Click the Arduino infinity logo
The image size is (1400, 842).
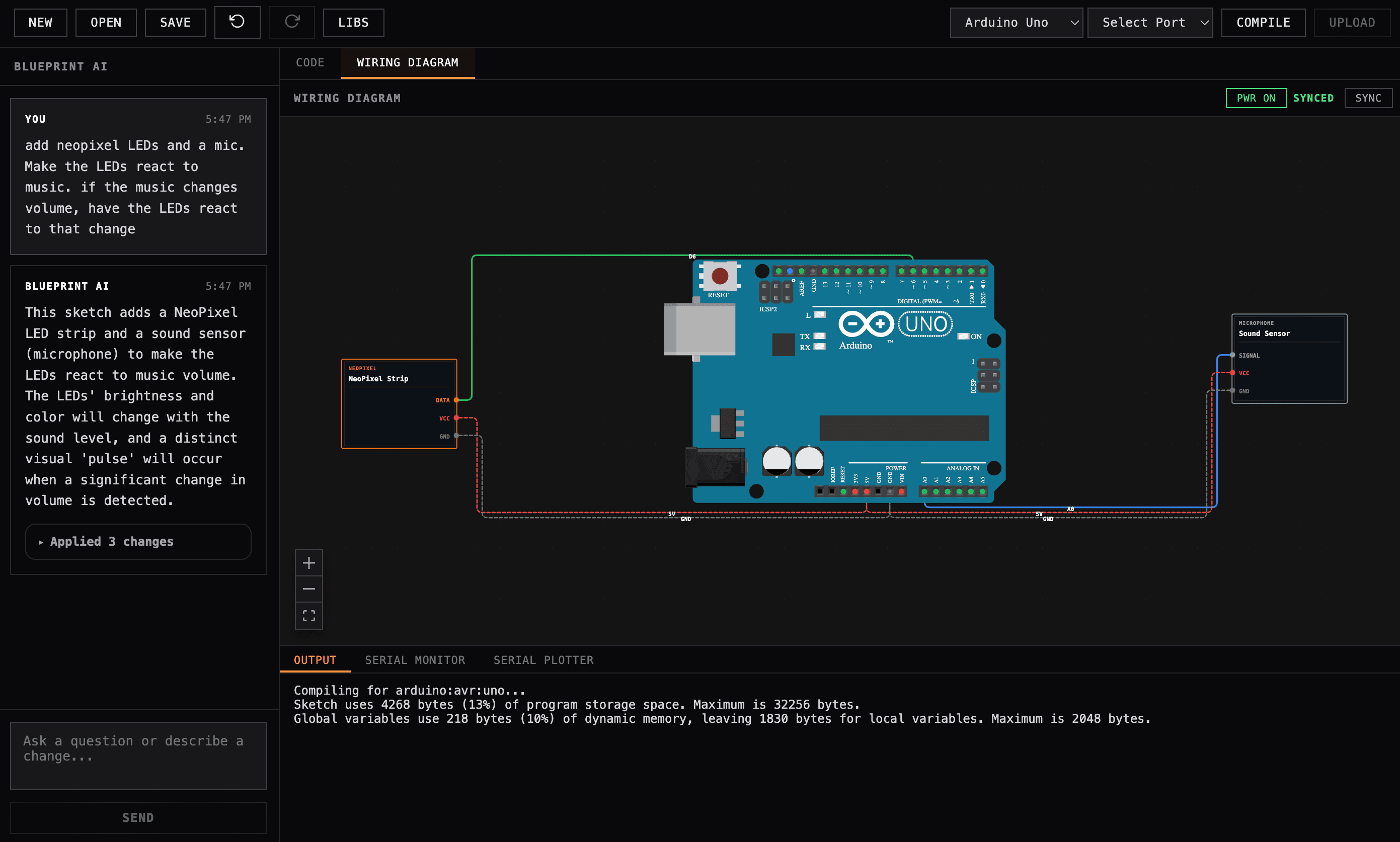(x=866, y=324)
